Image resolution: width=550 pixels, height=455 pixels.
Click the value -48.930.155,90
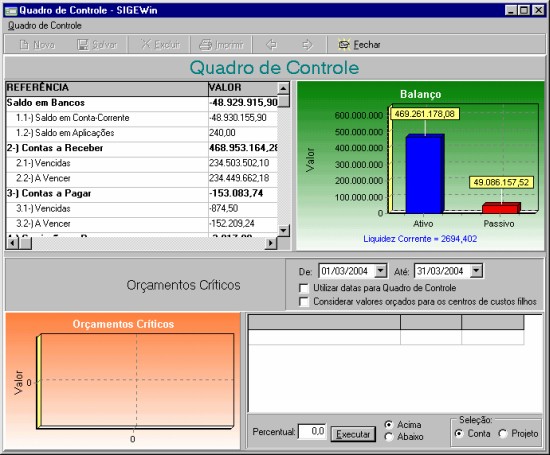coord(238,118)
